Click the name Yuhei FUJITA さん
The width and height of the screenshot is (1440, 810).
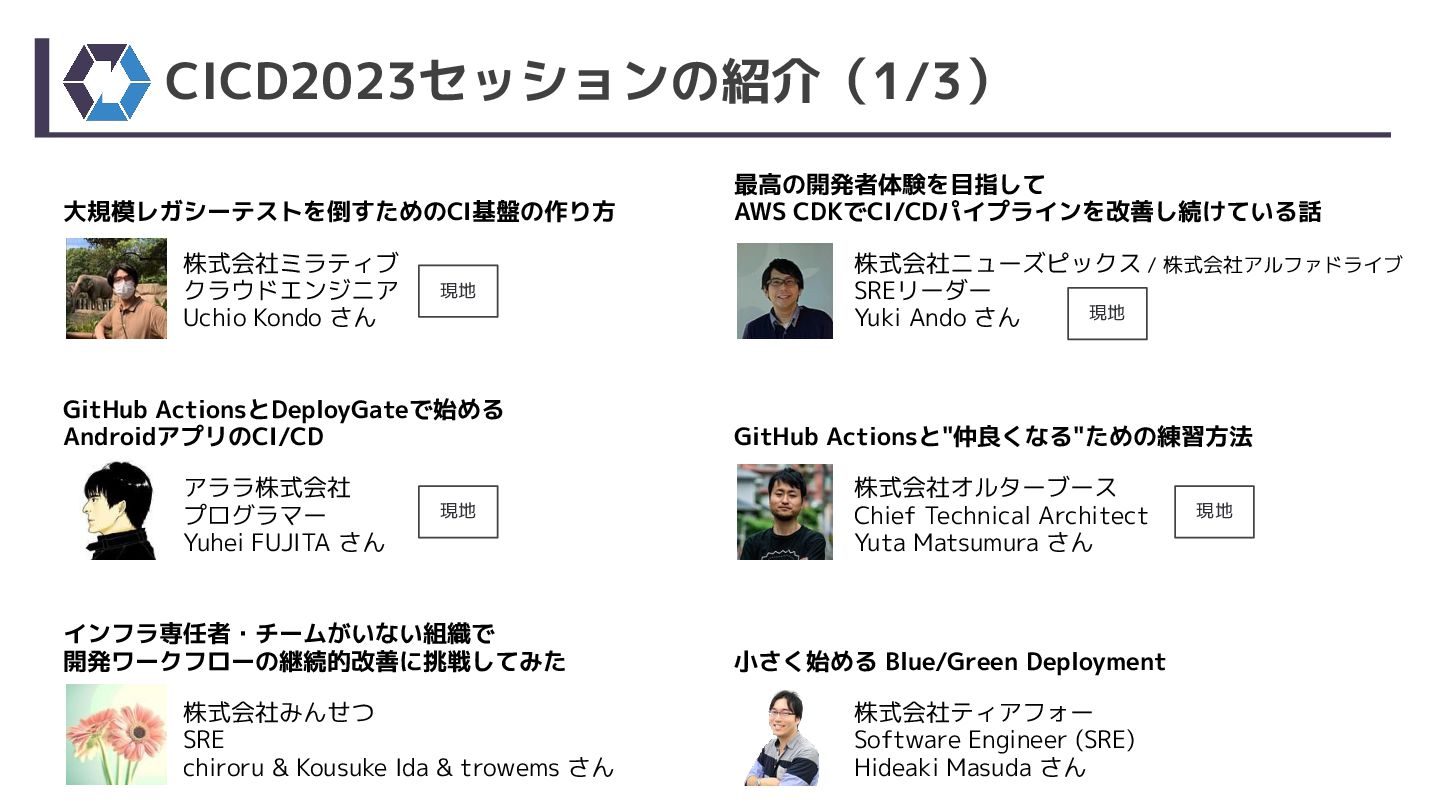click(284, 543)
